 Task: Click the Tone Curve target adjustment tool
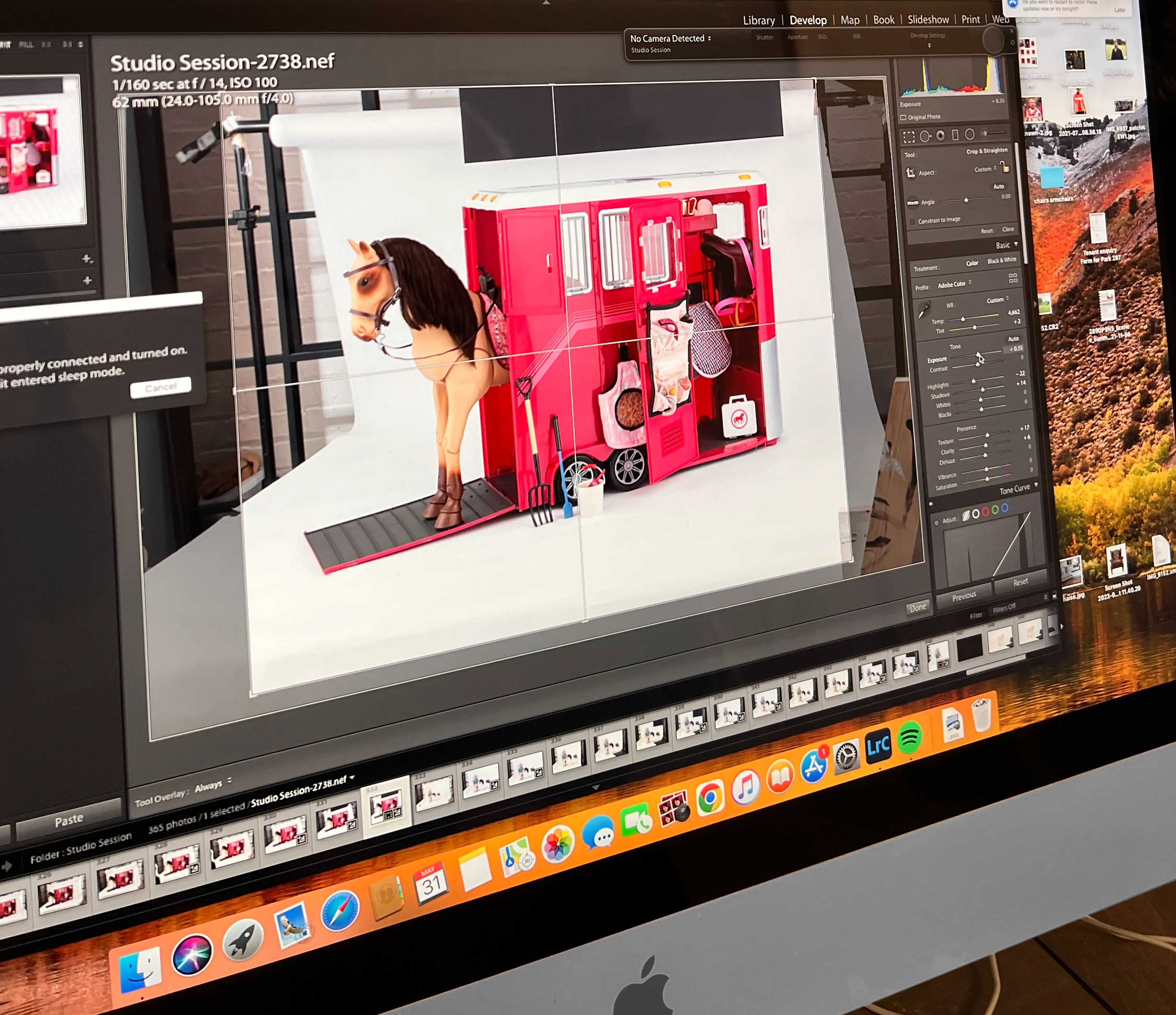pyautogui.click(x=936, y=522)
